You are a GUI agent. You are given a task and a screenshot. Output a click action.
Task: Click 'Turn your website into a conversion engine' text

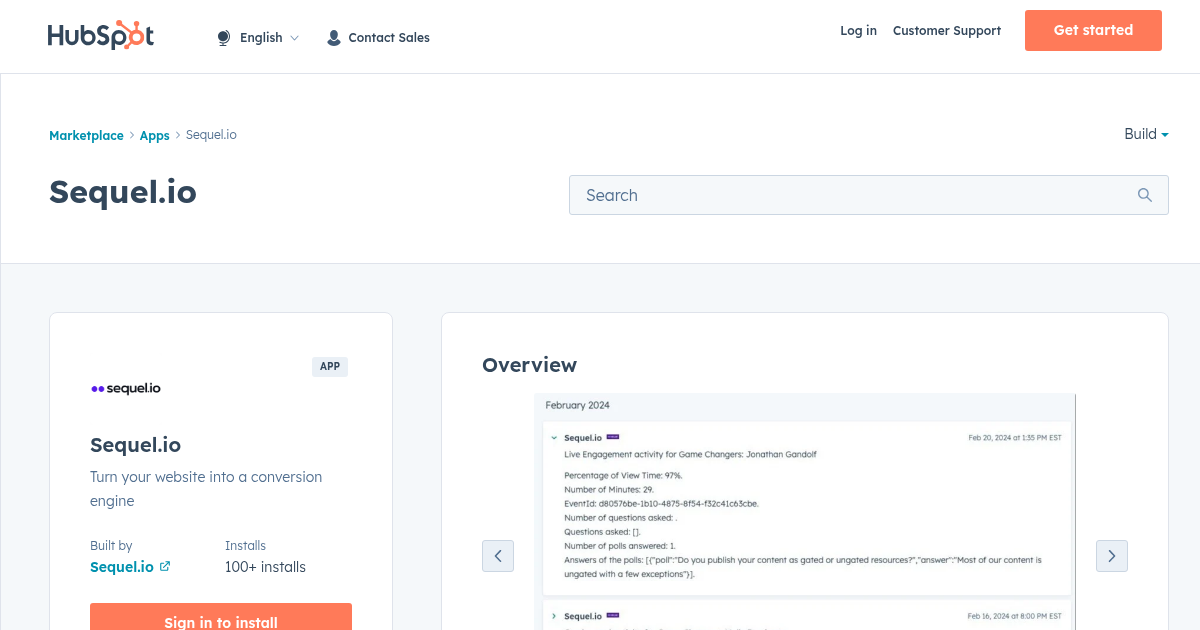pos(206,489)
